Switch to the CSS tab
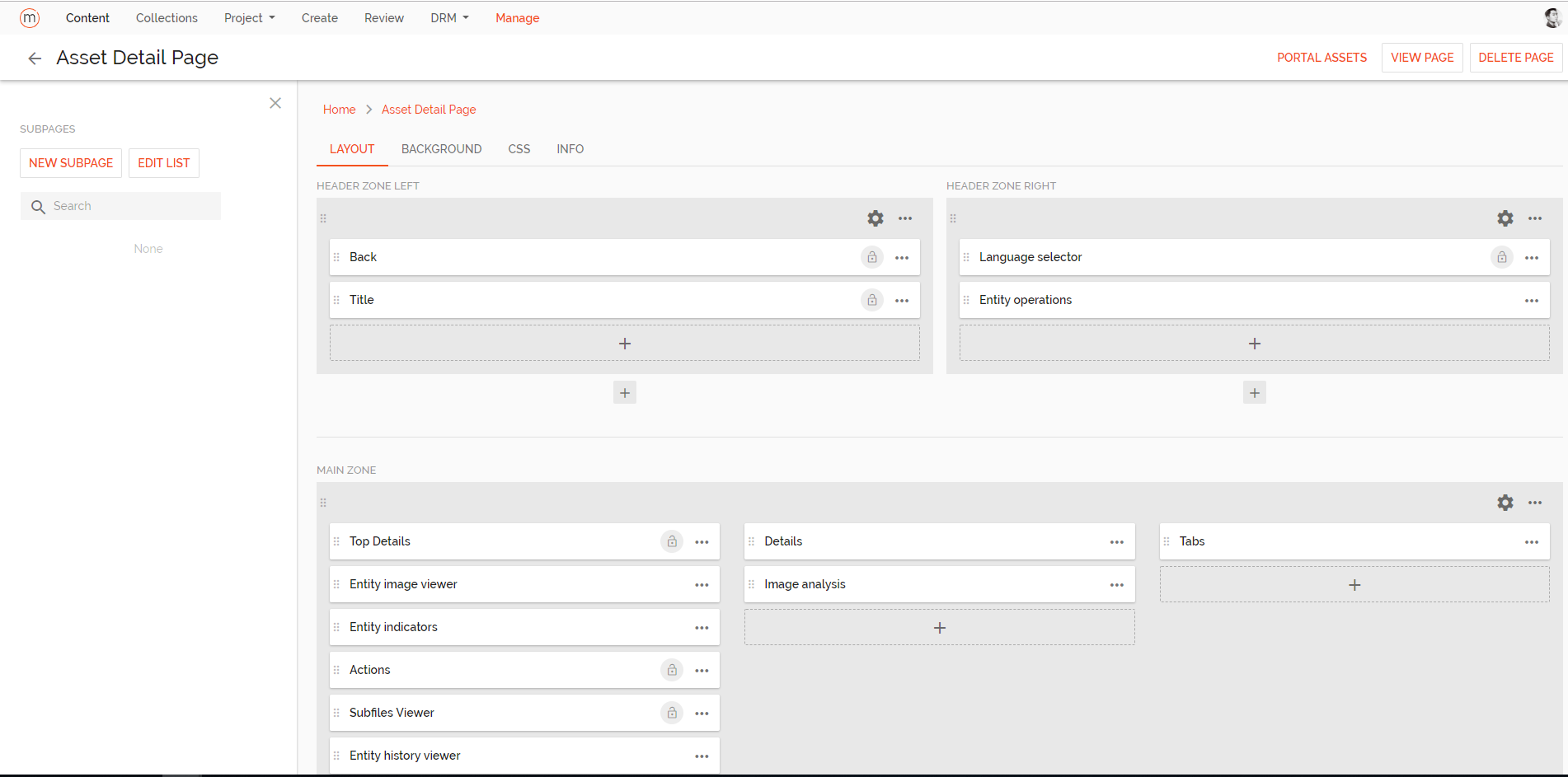This screenshot has height=777, width=1568. [519, 149]
